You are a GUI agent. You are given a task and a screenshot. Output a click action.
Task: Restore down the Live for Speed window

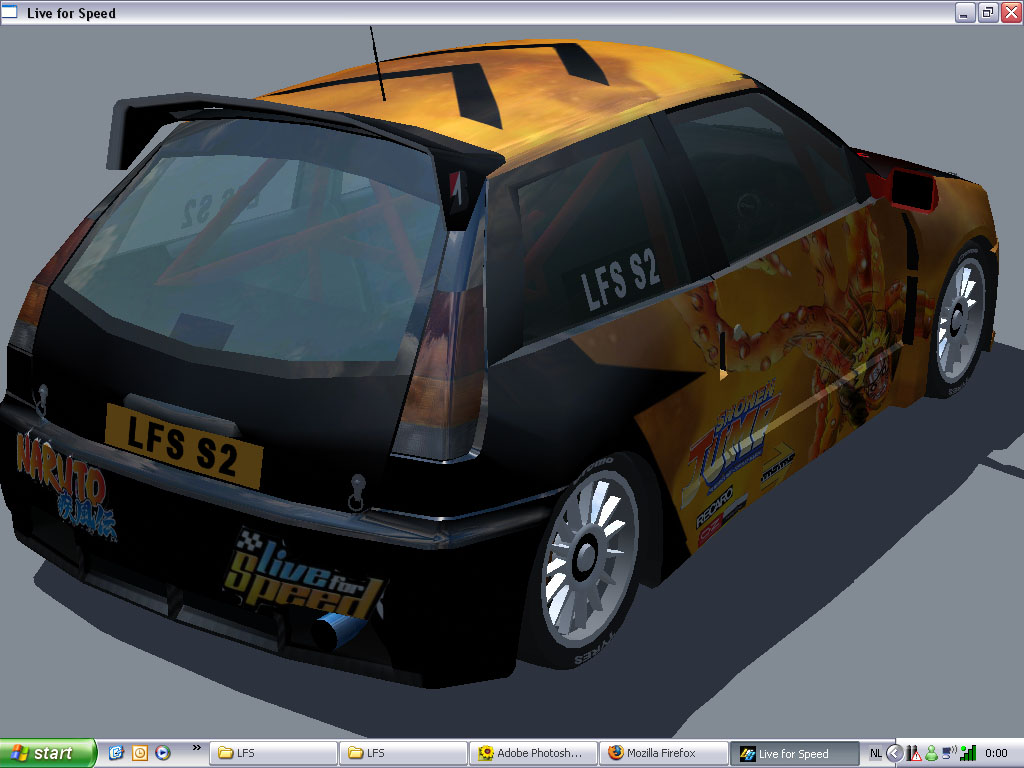pos(987,12)
